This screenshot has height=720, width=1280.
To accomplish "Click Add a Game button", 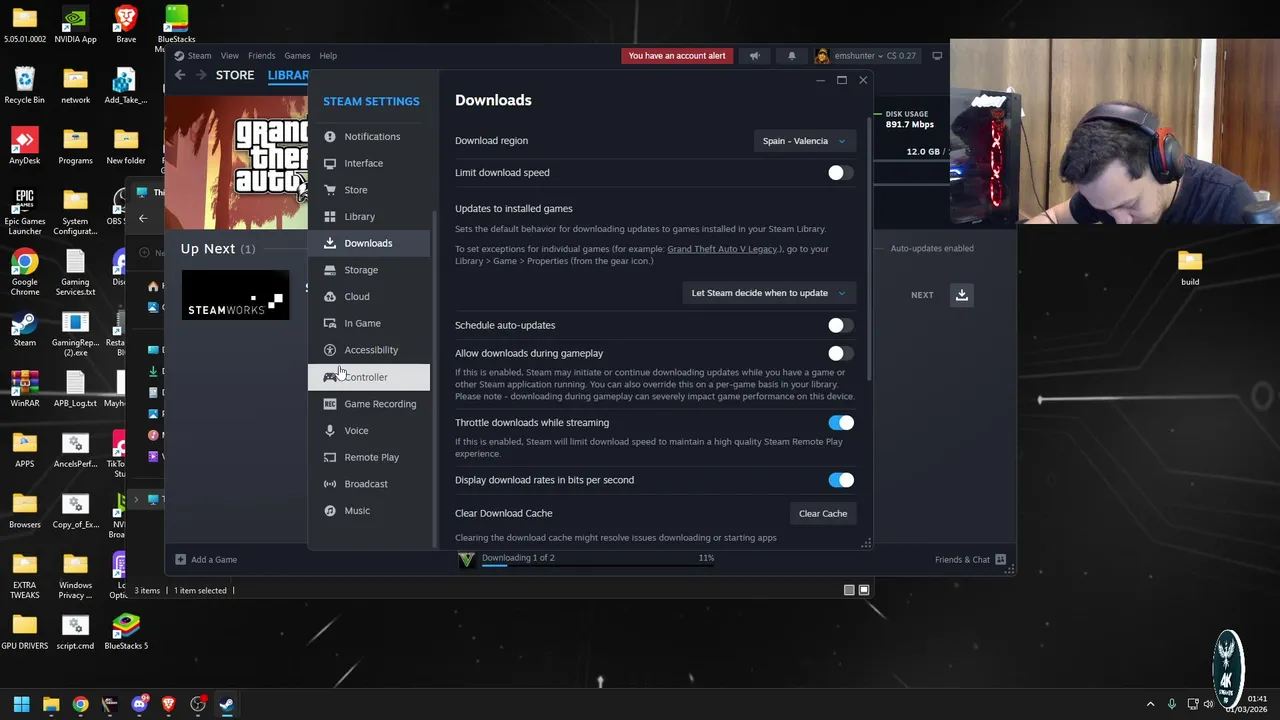I will (206, 560).
